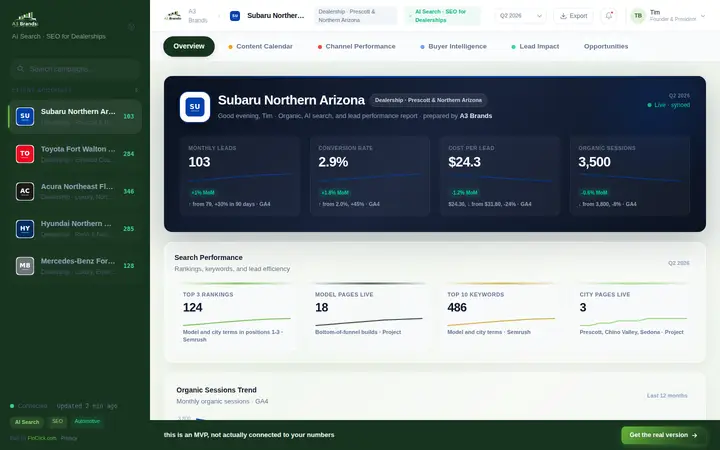The width and height of the screenshot is (720, 450).
Task: Click the 346 lead count on the Acura row
Action: [129, 191]
